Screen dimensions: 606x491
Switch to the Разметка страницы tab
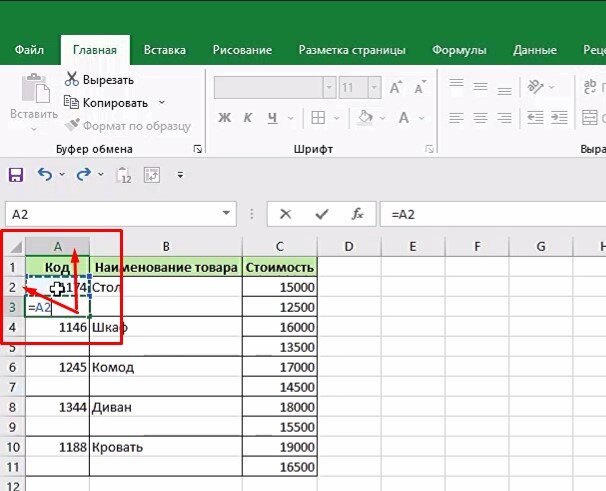[352, 50]
